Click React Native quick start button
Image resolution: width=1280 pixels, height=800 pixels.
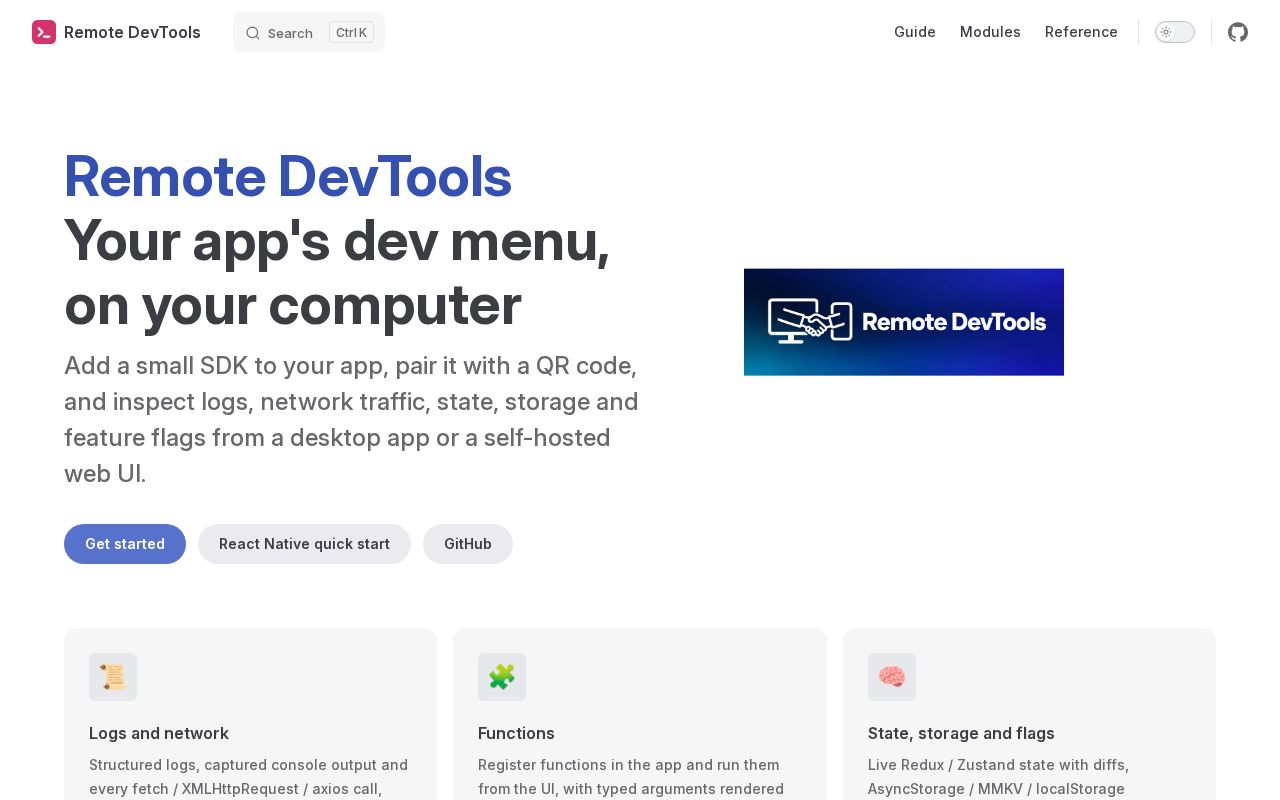[x=304, y=544]
